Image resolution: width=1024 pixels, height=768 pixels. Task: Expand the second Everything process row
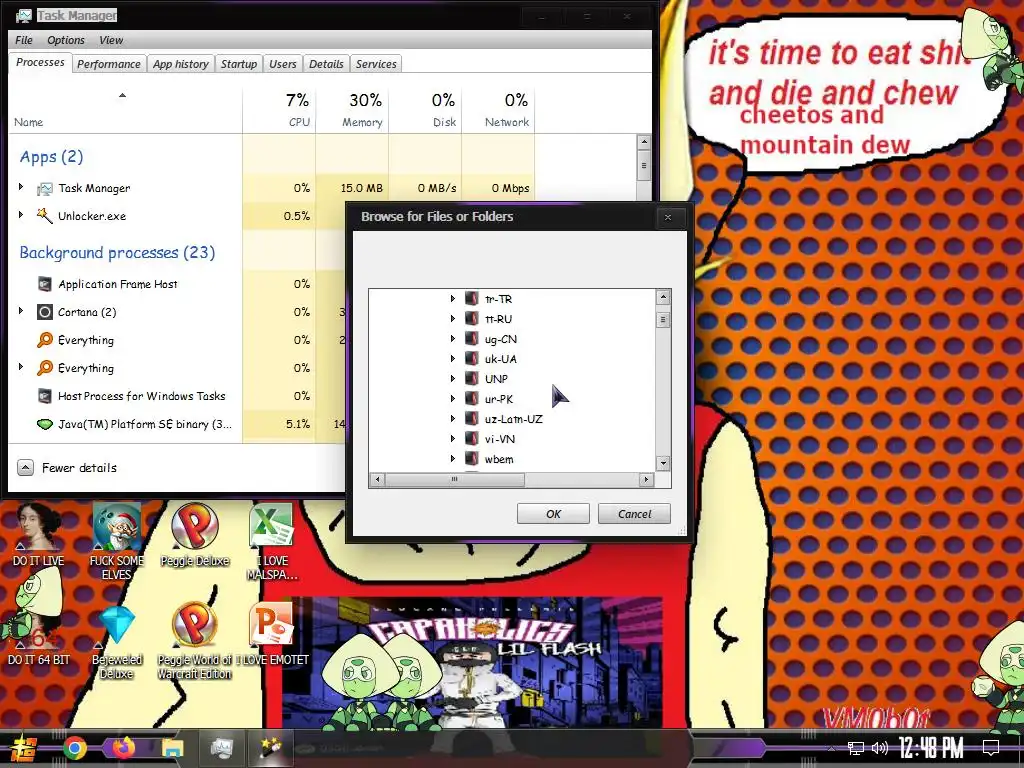pos(21,367)
